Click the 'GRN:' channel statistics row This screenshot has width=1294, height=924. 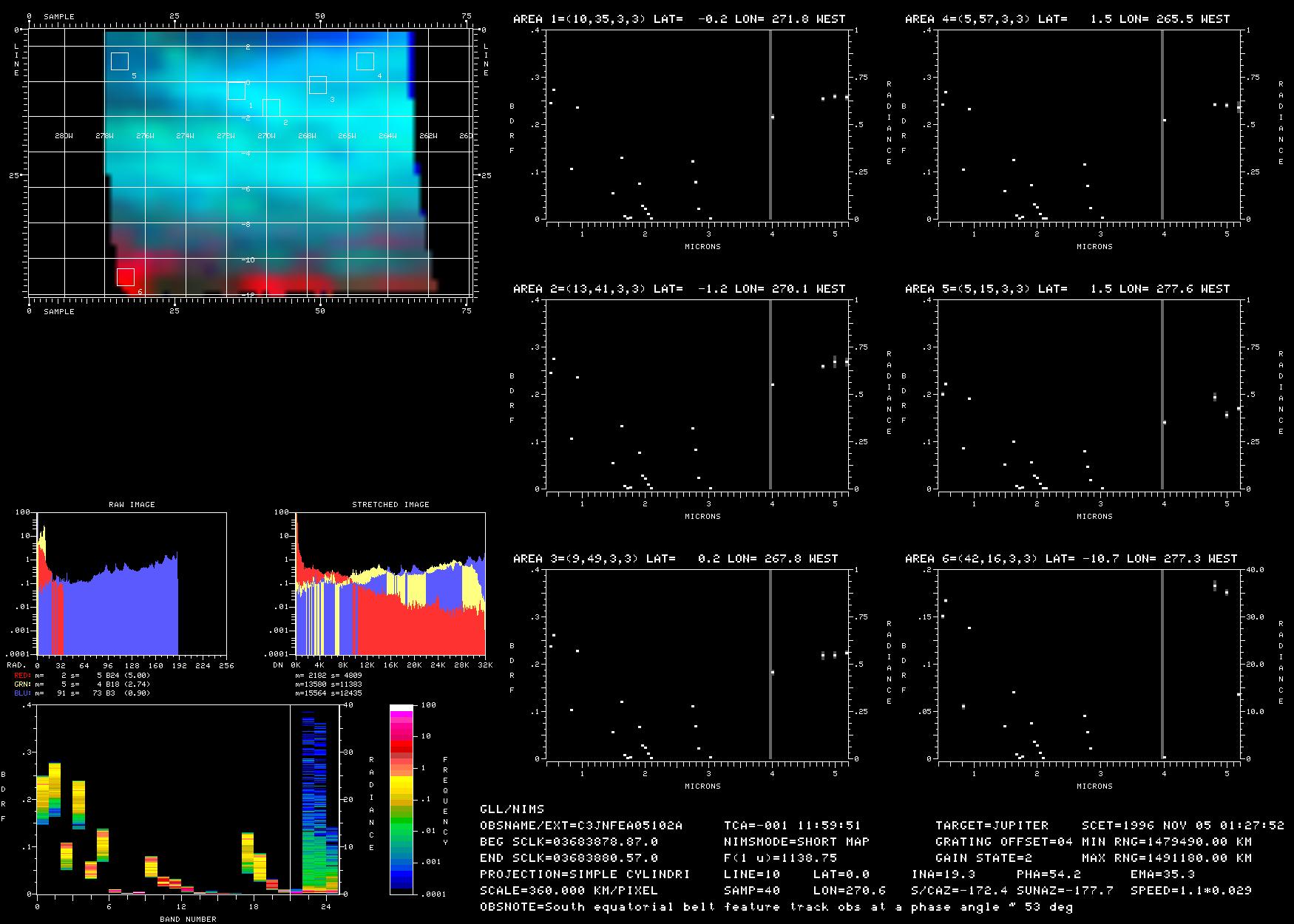(82, 684)
